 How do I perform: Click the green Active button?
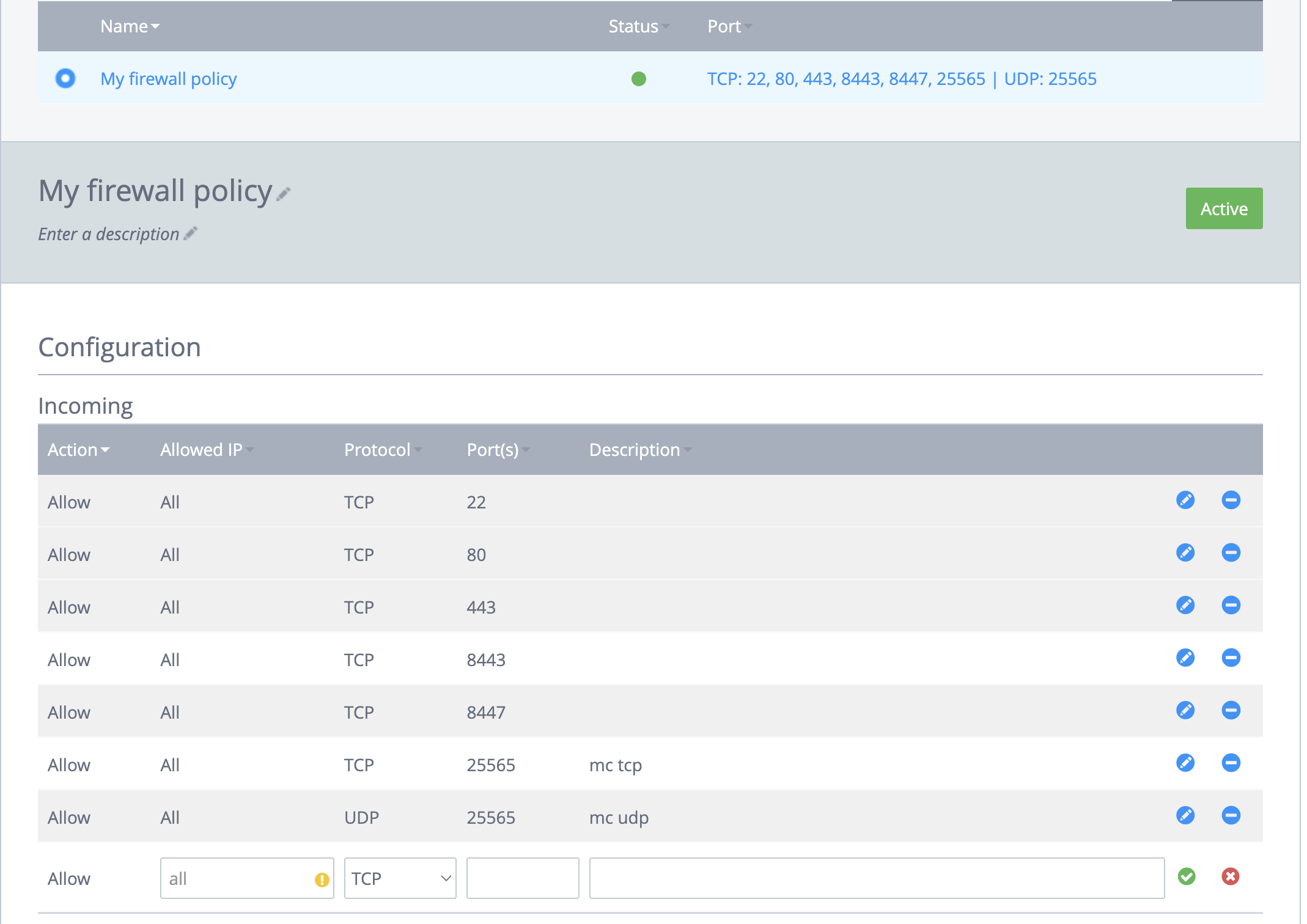1224,208
